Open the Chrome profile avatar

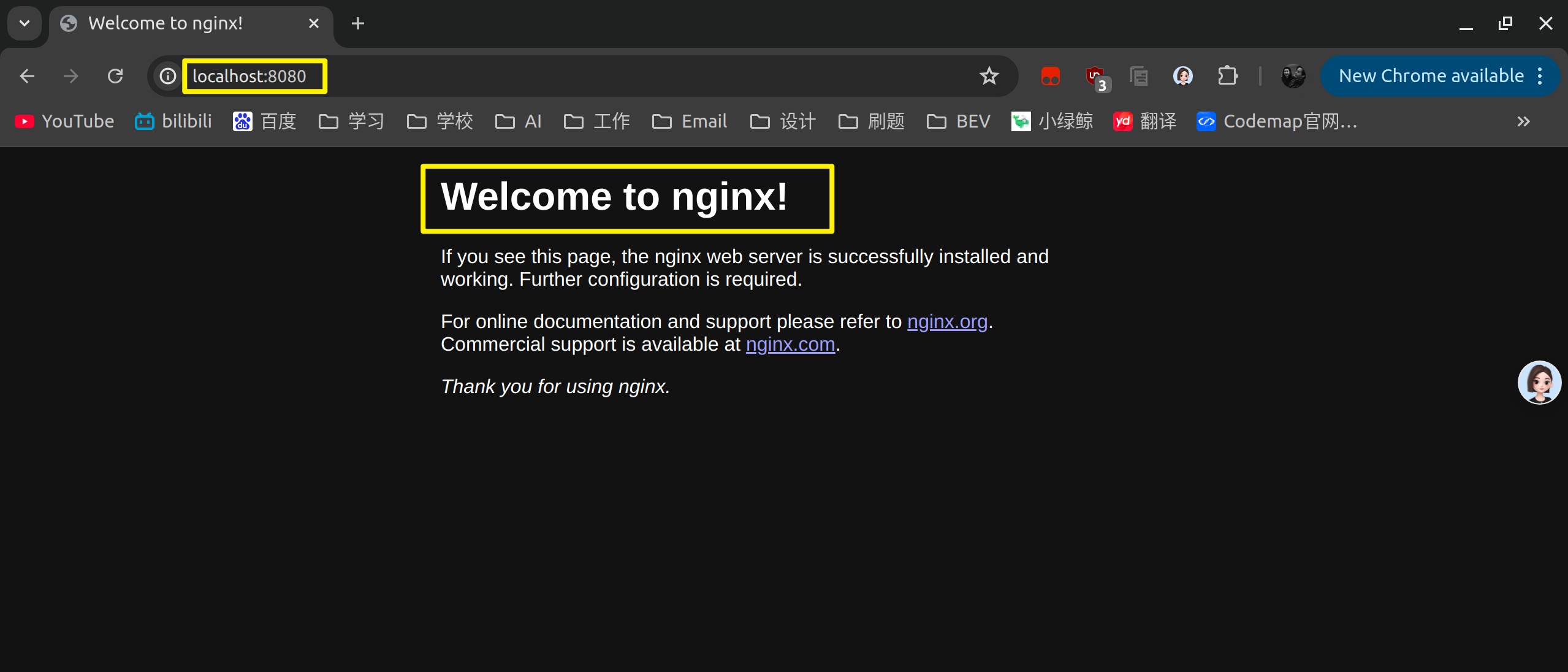1293,76
